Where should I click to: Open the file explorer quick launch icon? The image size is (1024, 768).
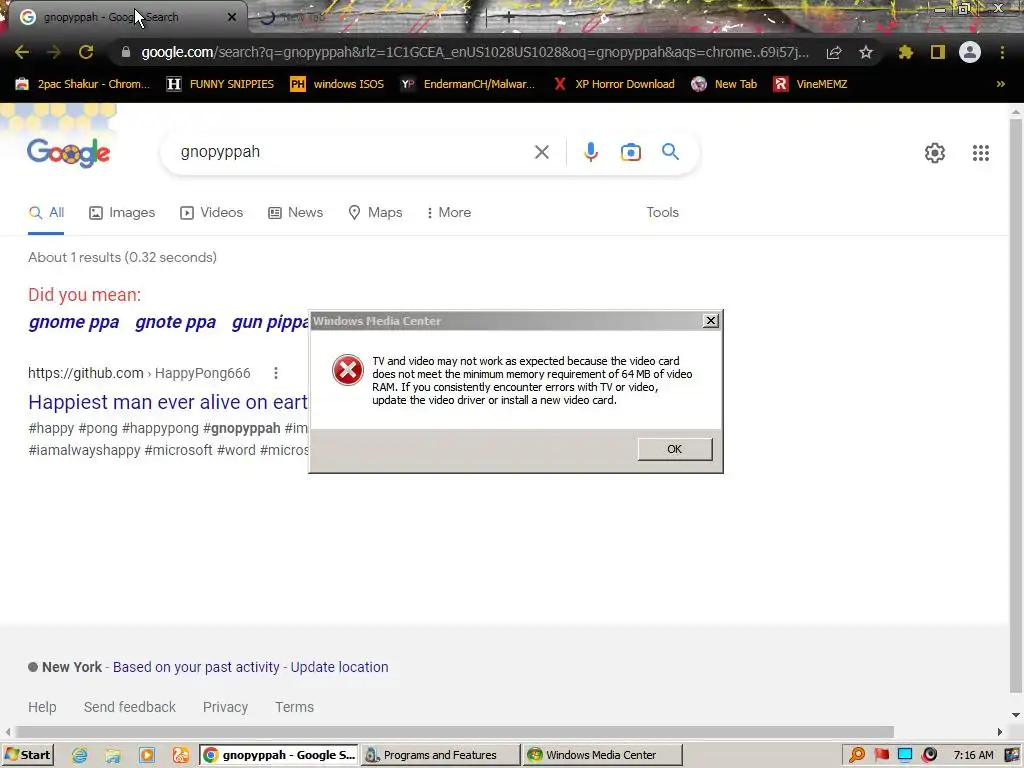point(113,756)
